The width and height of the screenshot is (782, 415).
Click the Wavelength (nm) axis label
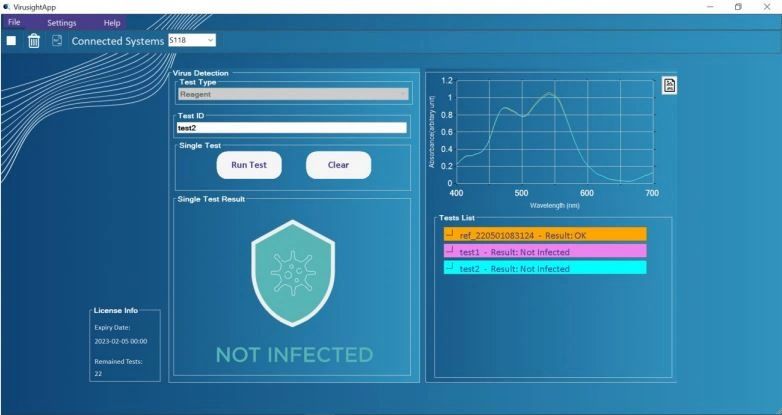[555, 206]
